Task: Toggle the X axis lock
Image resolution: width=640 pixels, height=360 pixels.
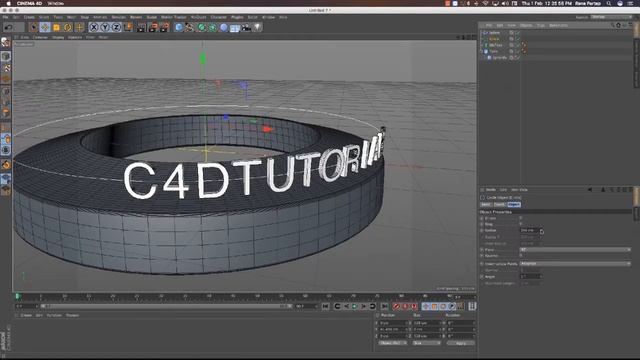Action: coord(94,27)
